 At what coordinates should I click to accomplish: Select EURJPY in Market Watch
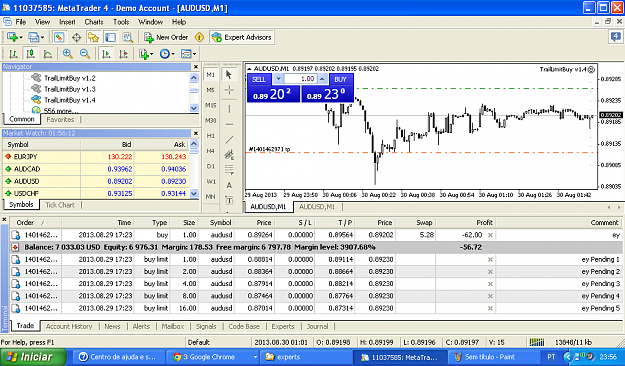click(x=96, y=157)
